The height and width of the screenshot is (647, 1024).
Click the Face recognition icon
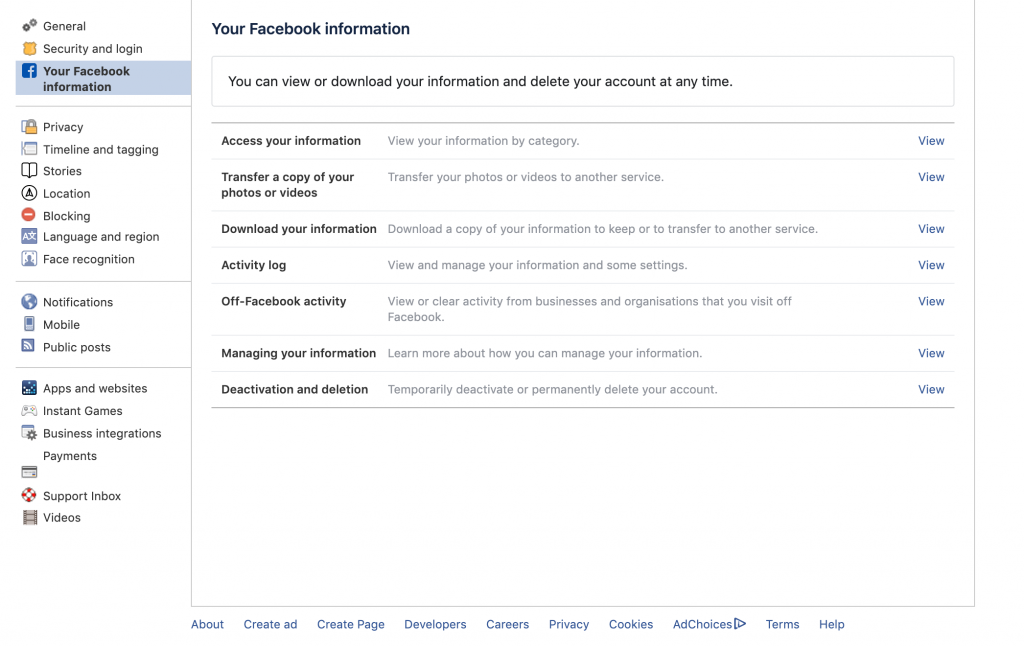pos(29,259)
